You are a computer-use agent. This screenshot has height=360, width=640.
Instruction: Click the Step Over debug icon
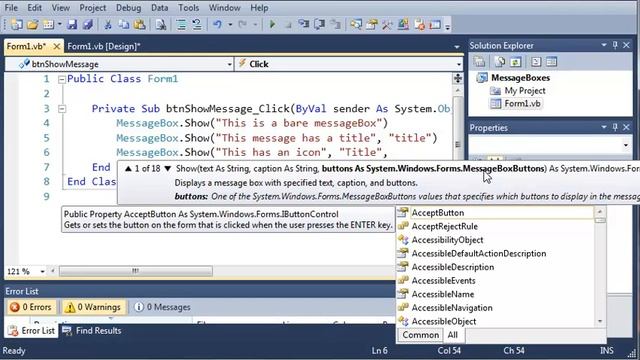tap(320, 25)
